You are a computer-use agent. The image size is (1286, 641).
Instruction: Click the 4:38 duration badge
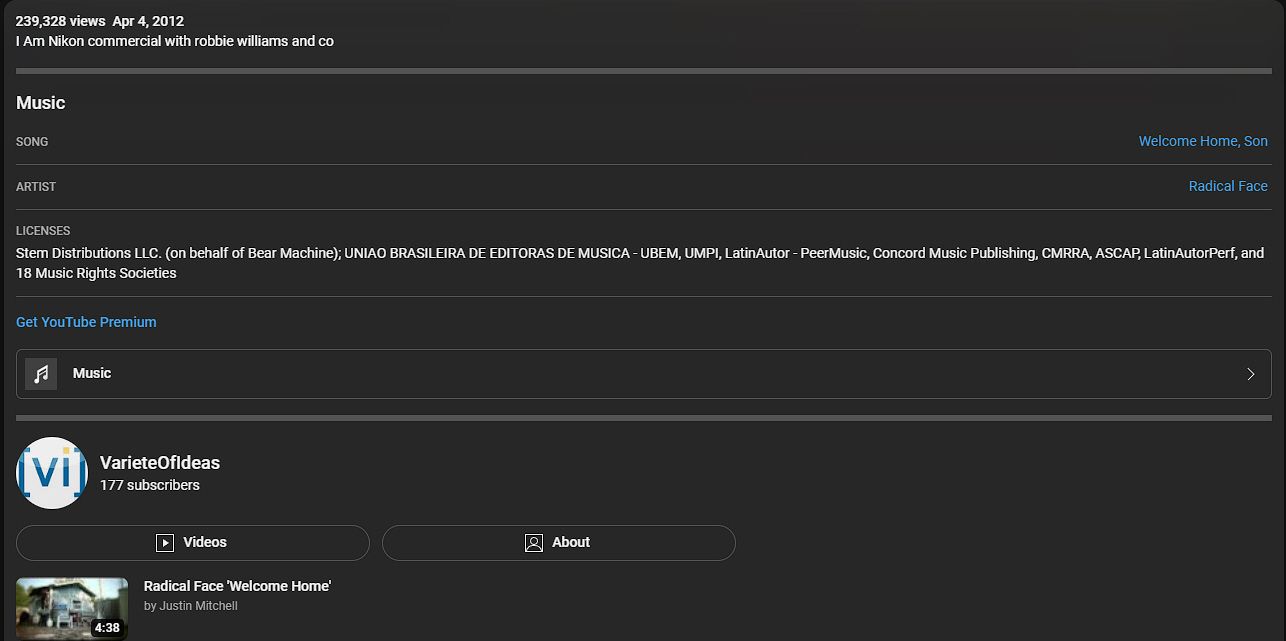point(106,628)
